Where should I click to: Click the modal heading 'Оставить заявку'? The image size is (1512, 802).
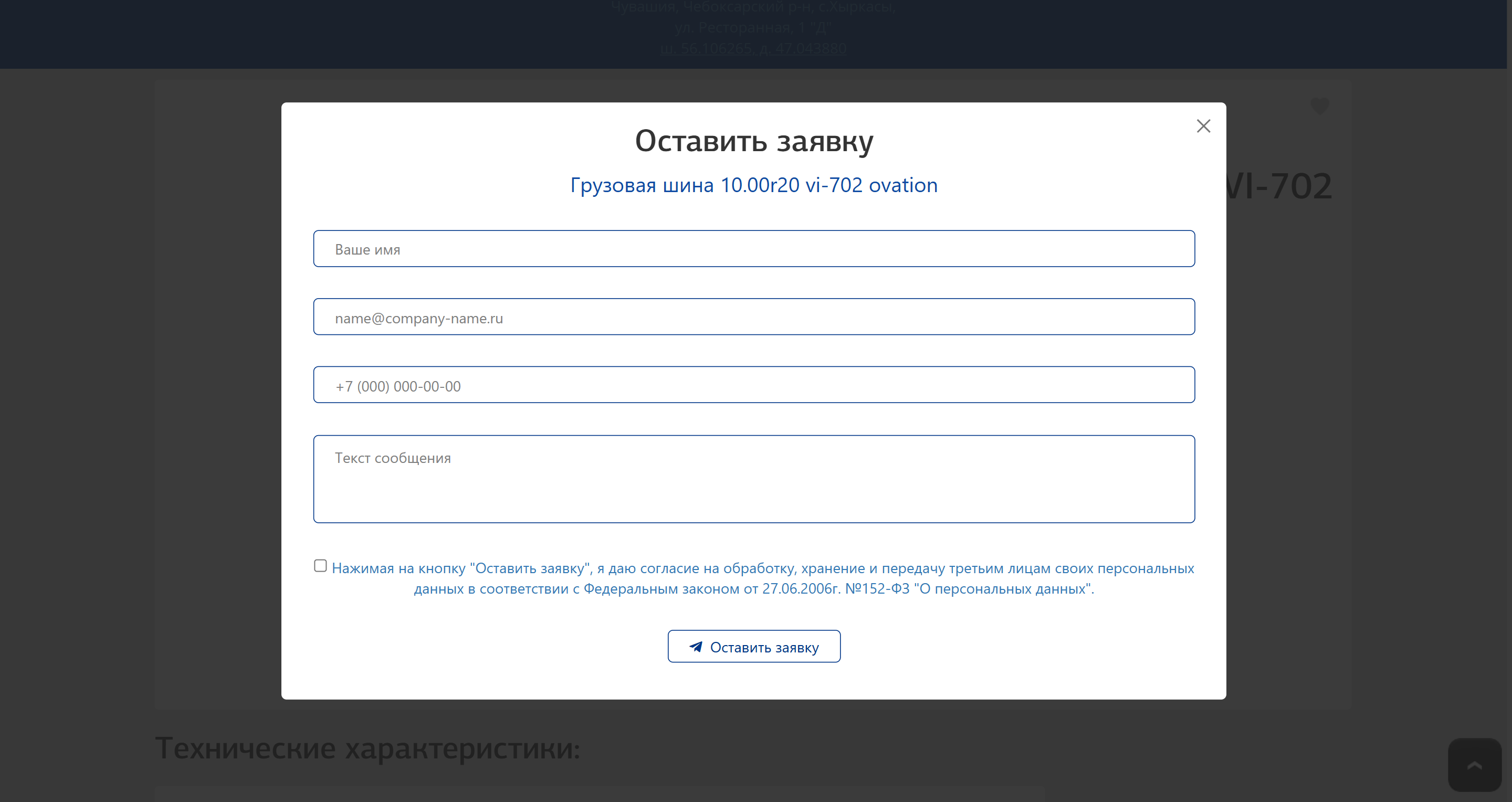[754, 141]
